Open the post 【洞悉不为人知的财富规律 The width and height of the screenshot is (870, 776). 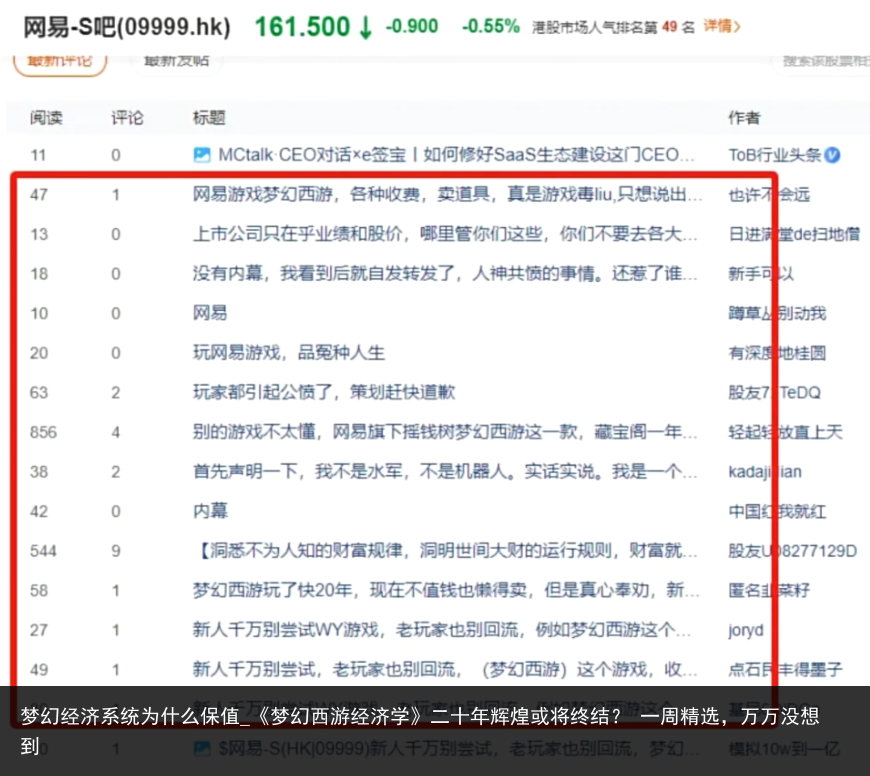[445, 550]
